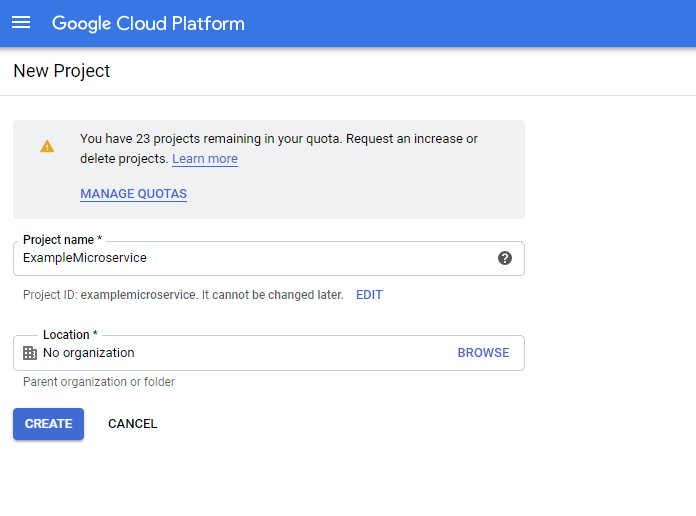Screen dimensions: 696x516
Task: Click the ExampleMicroservice text in name field
Action: [x=85, y=258]
